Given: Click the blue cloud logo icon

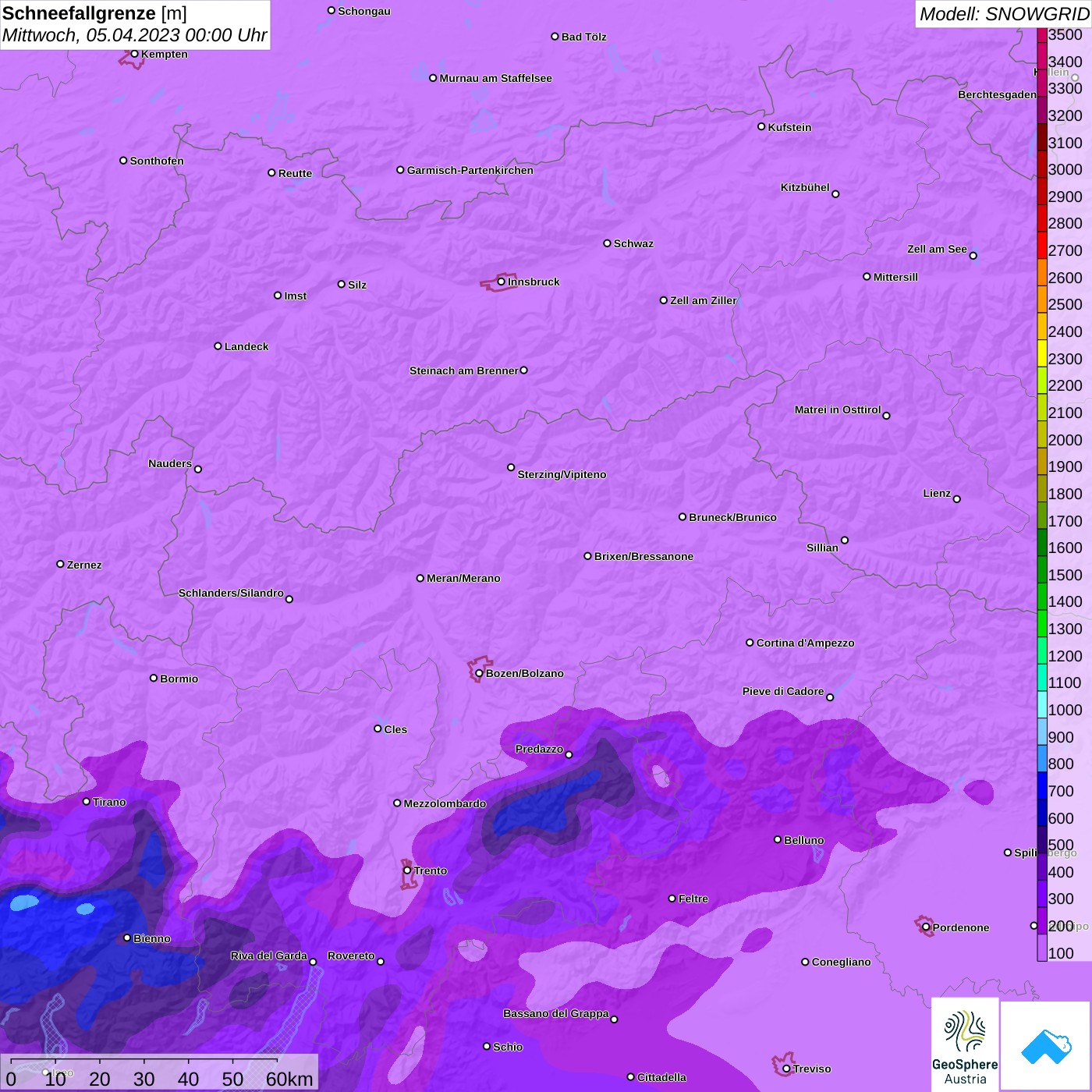Looking at the screenshot, I should click(1046, 1046).
